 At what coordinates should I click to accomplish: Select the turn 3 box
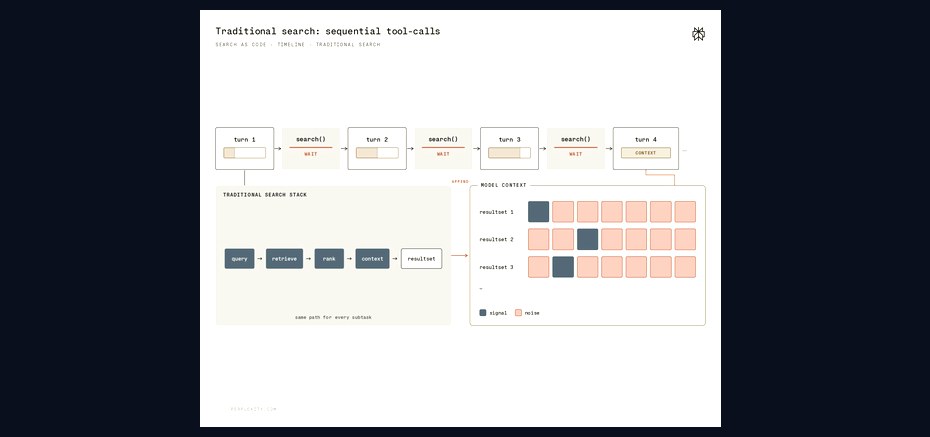pos(509,149)
